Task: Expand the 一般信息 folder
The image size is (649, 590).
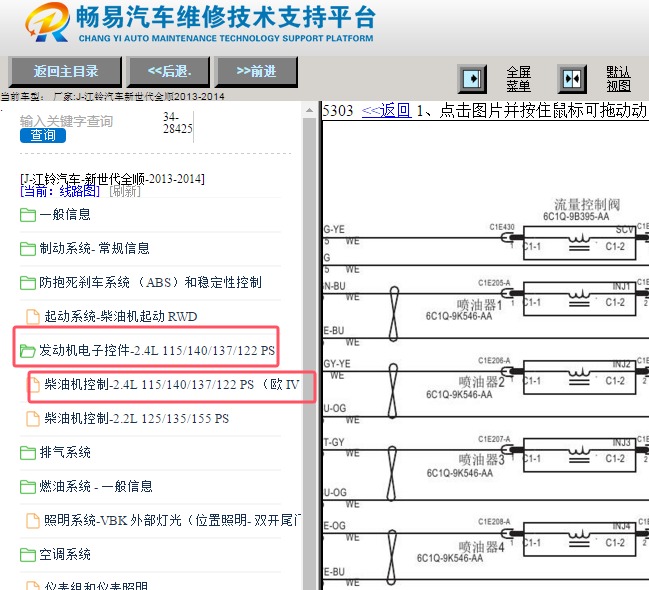Action: 65,214
